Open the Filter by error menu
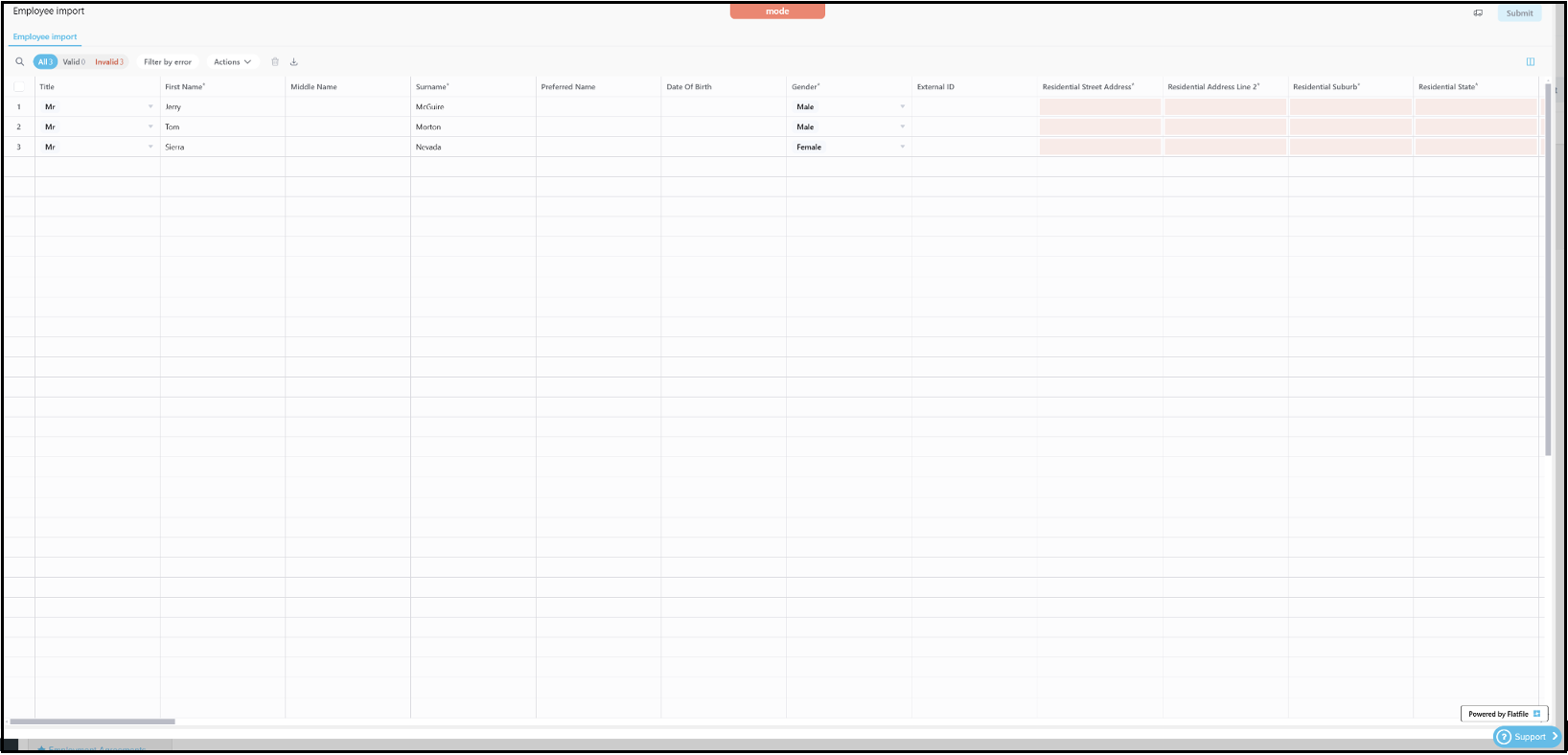This screenshot has height=755, width=1568. click(x=168, y=62)
